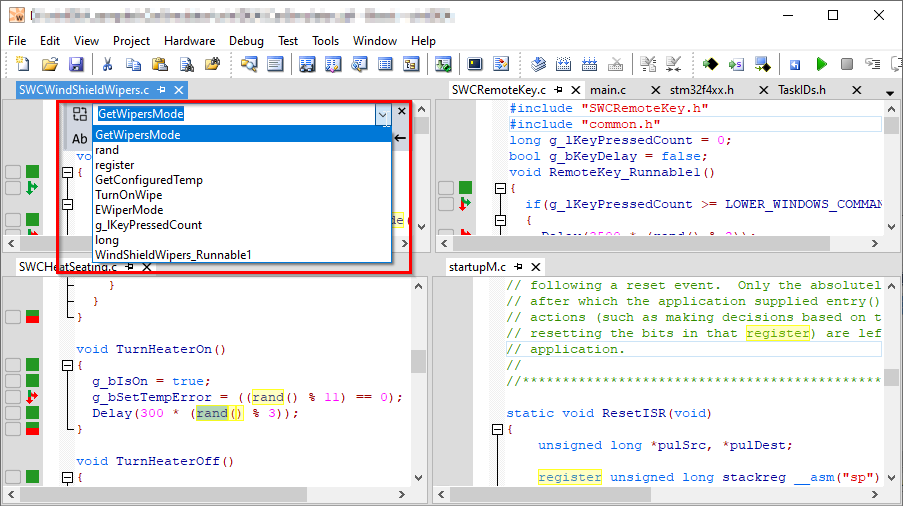Screen dimensions: 903x506
Task: Switch to the stm32f4xx.h tab
Action: tap(701, 90)
